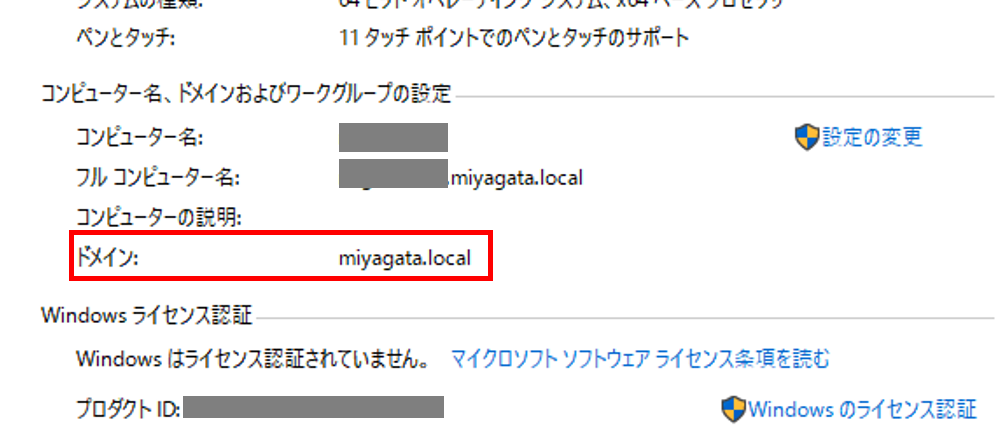Click the shield icon beside 設定の変更
This screenshot has height=439, width=1008.
(x=807, y=137)
